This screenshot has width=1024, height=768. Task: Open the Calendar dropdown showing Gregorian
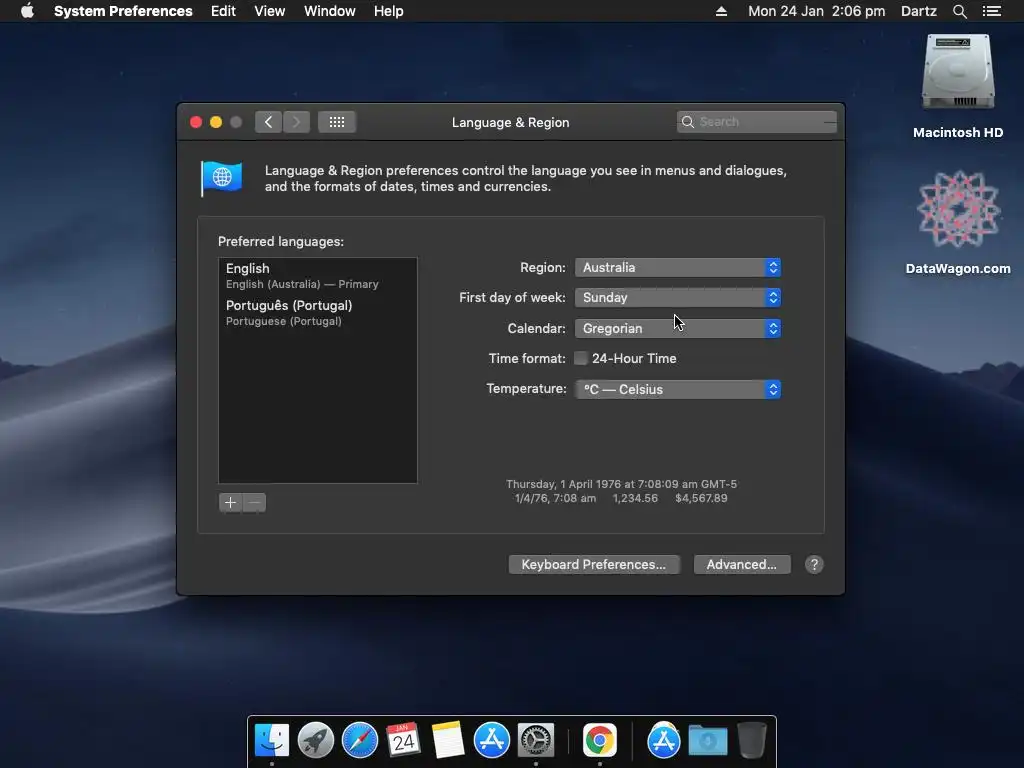(677, 328)
